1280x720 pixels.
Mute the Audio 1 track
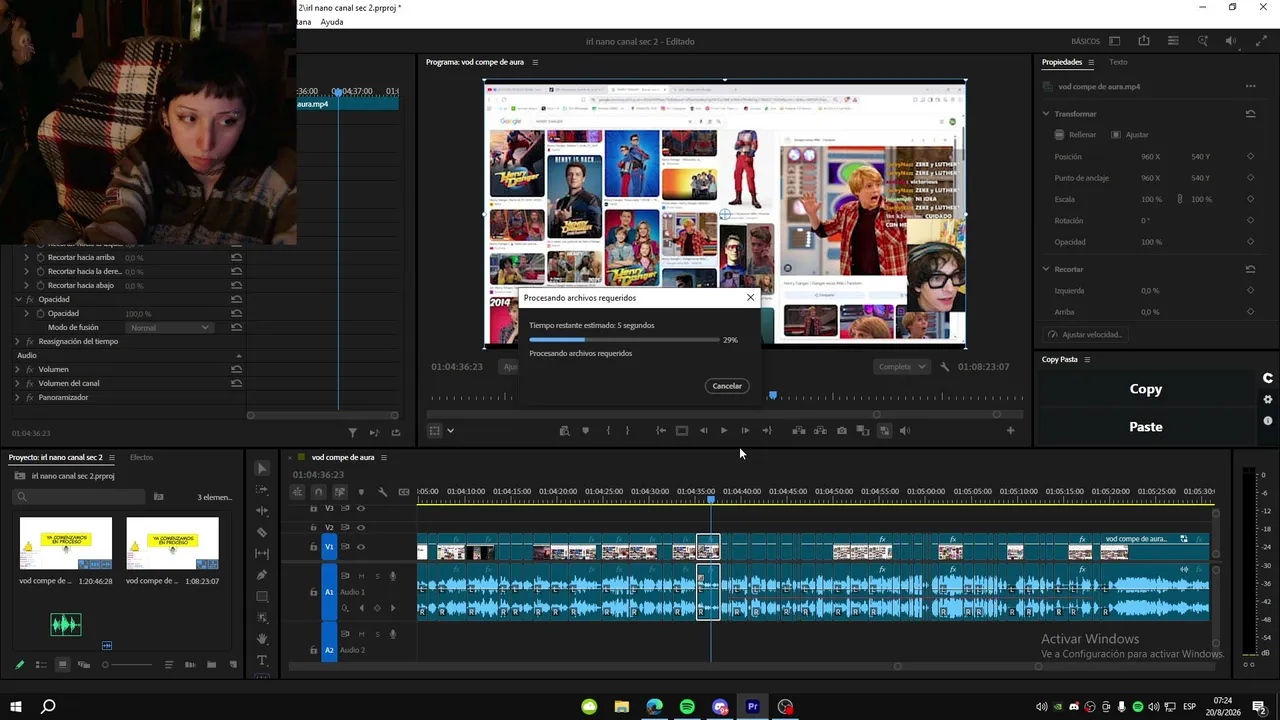[x=362, y=576]
